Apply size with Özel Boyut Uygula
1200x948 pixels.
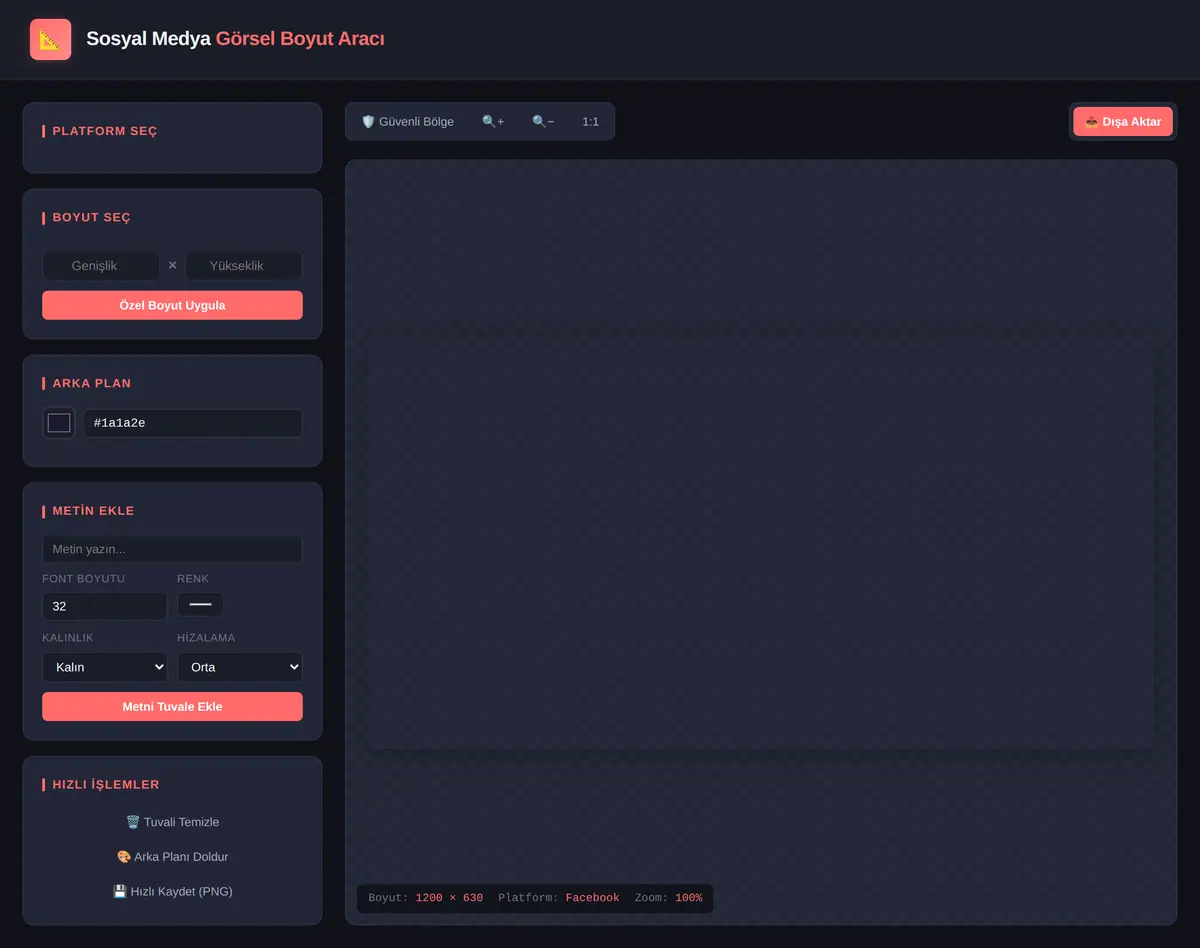172,305
